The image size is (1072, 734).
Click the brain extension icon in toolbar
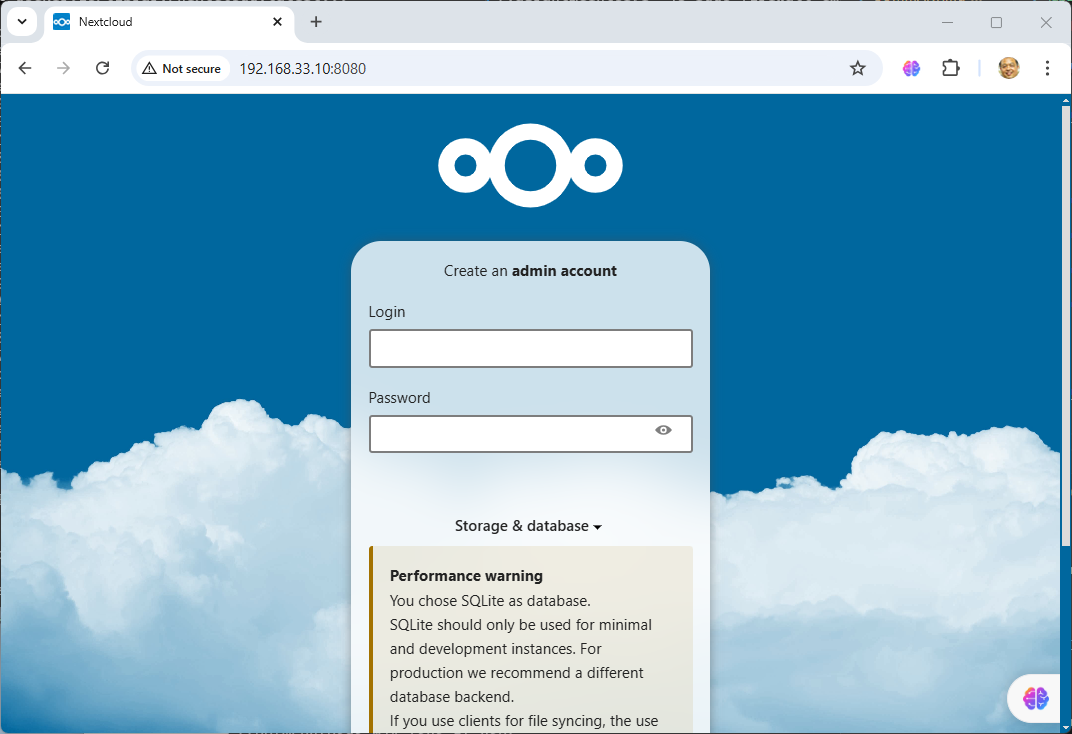point(911,68)
